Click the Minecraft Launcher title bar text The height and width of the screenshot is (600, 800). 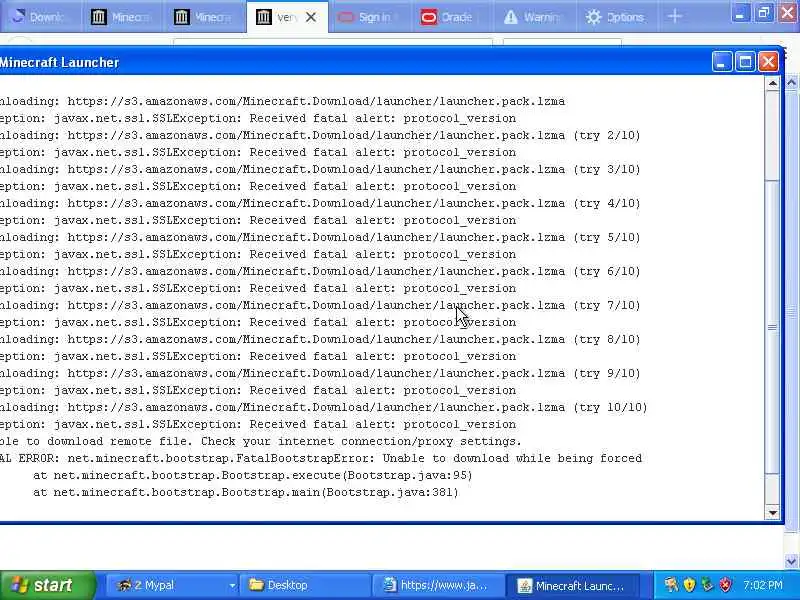(x=59, y=62)
